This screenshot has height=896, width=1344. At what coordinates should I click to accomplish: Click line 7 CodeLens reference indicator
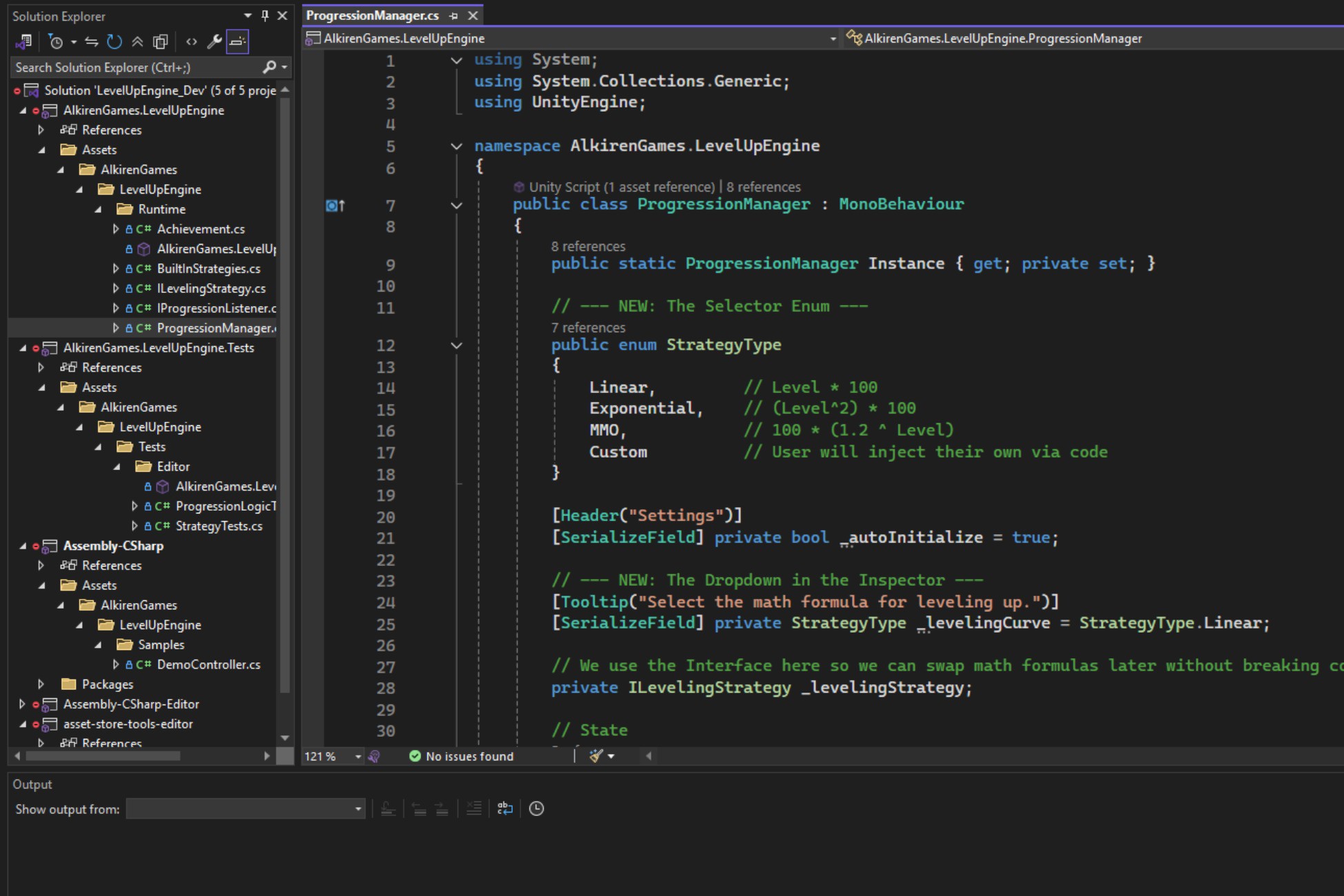point(764,186)
